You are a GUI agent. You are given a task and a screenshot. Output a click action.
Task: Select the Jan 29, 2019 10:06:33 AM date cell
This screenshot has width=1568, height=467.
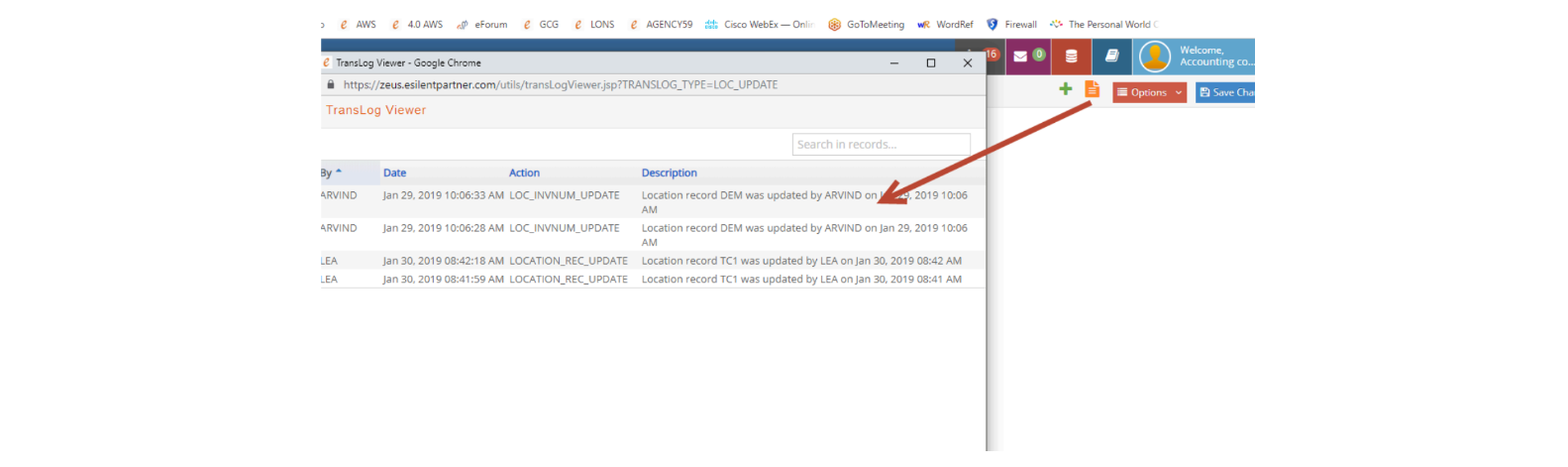pyautogui.click(x=443, y=195)
